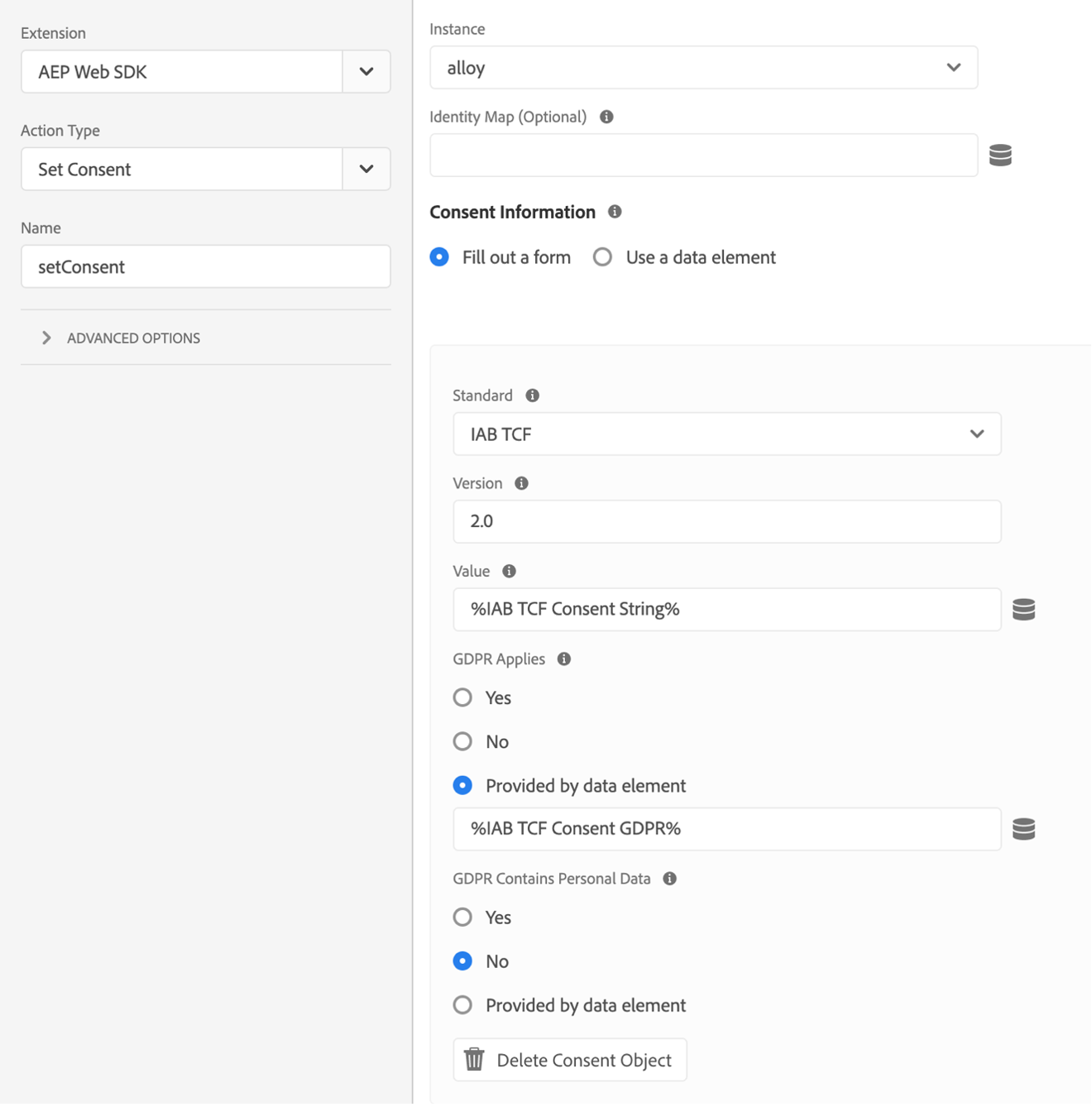This screenshot has height=1107, width=1092.
Task: Click the Version info icon
Action: coord(521,483)
